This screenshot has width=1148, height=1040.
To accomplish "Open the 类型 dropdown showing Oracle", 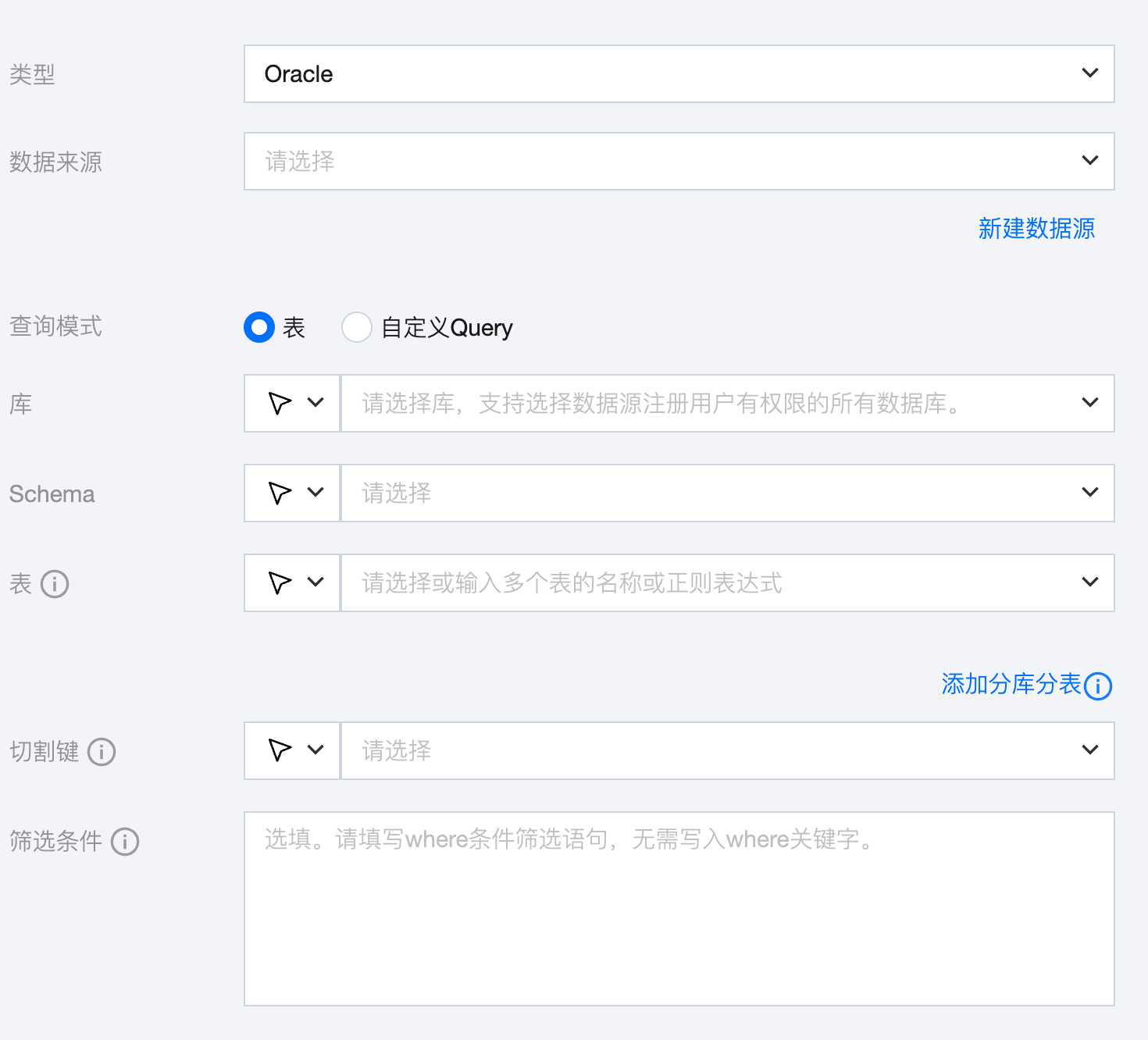I will (678, 74).
